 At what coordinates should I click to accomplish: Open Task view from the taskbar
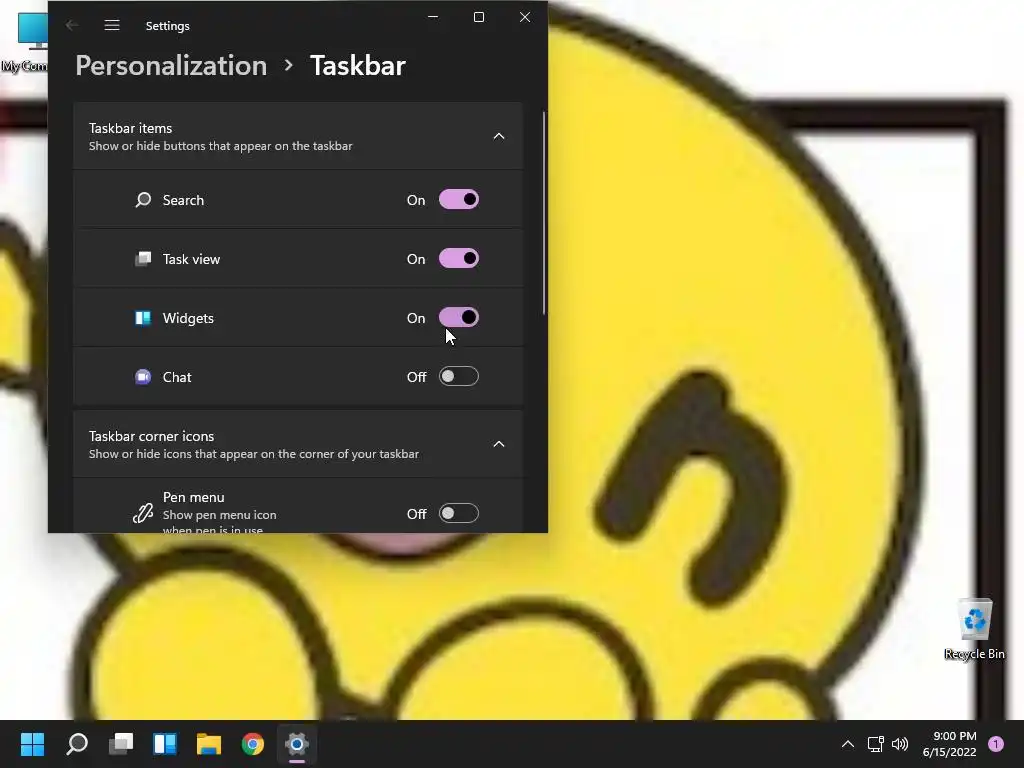(x=121, y=744)
